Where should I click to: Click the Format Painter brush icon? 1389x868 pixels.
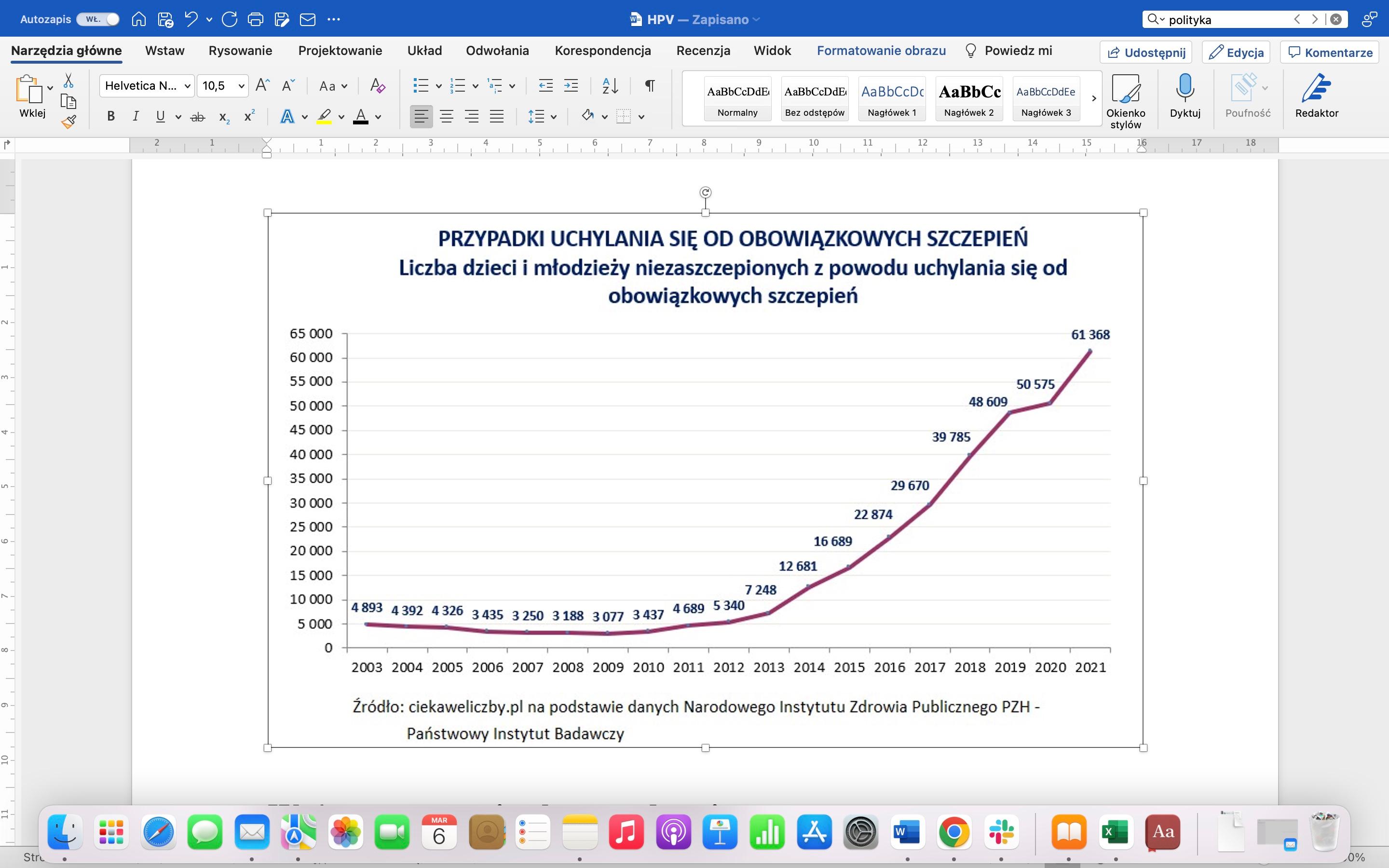pos(69,122)
